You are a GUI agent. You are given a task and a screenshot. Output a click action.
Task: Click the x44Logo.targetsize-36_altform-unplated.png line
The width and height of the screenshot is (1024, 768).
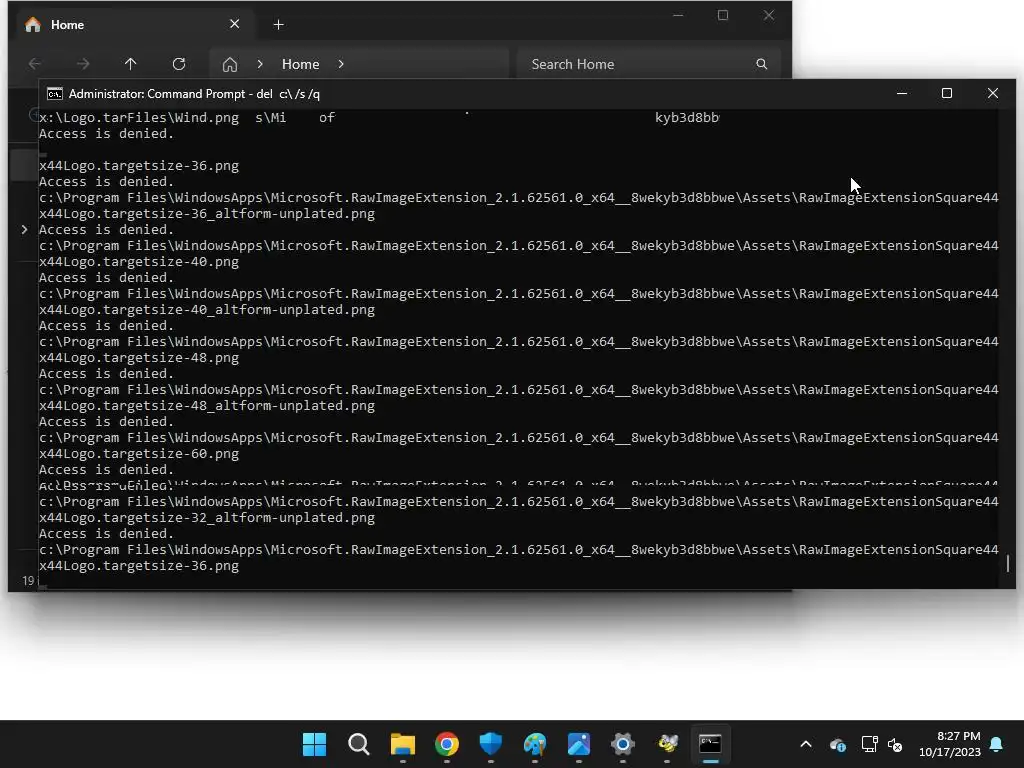pos(207,214)
